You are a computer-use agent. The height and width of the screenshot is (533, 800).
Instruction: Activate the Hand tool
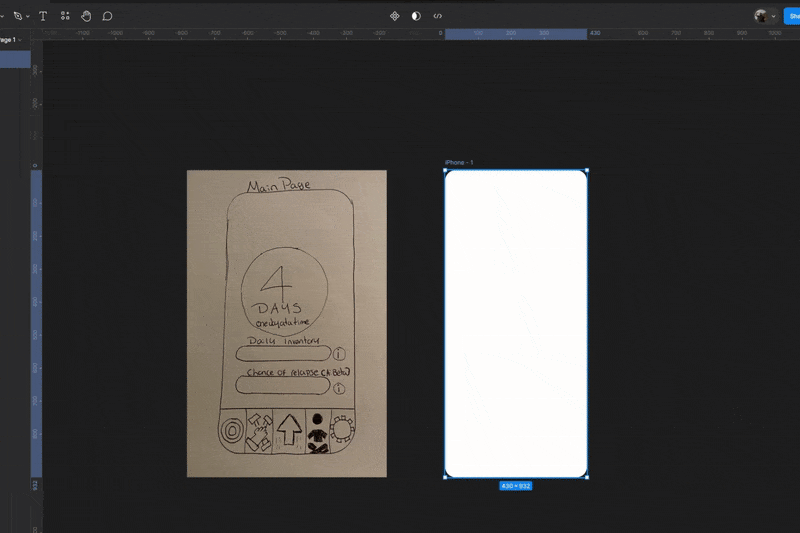(86, 16)
